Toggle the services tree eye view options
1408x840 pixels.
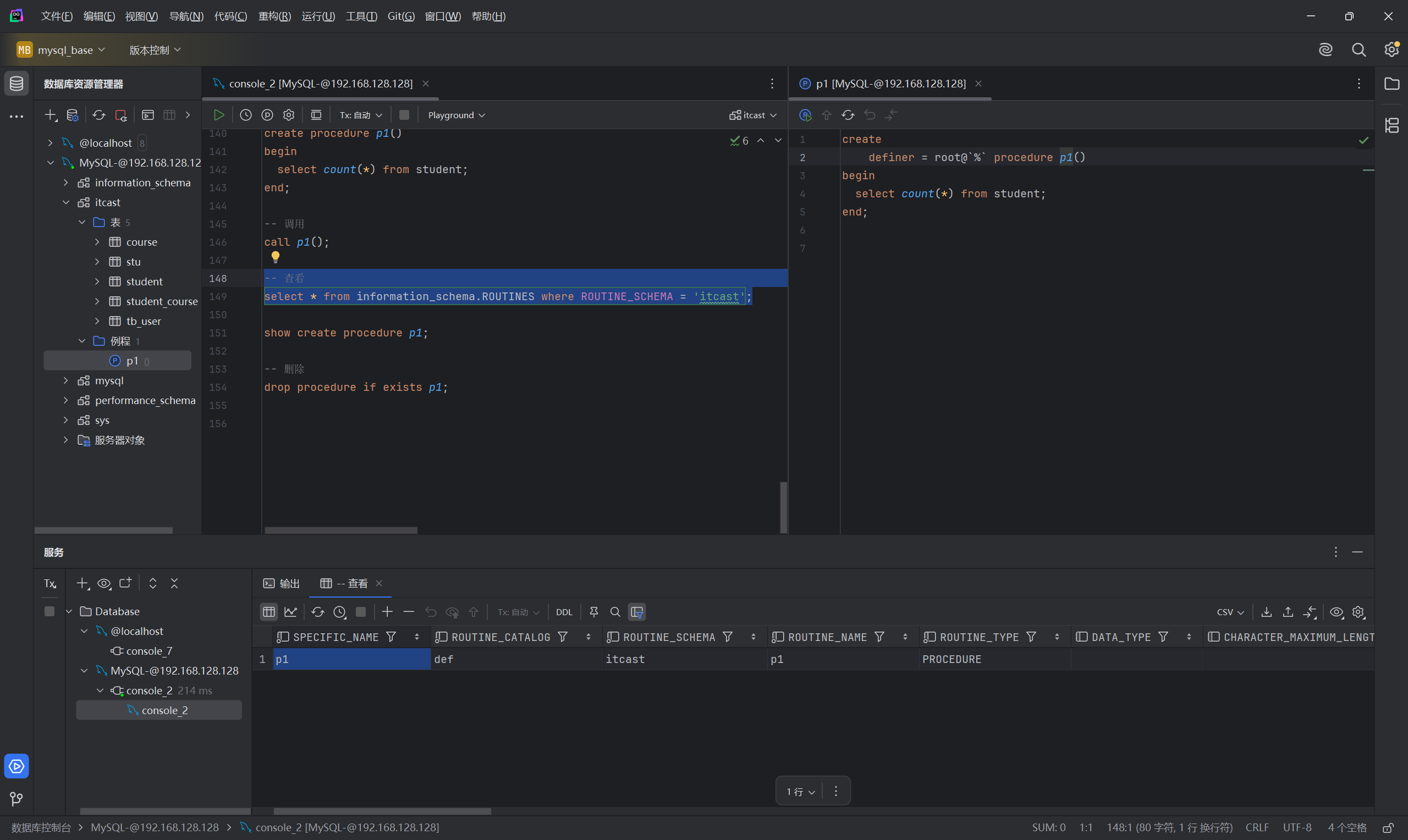click(104, 583)
